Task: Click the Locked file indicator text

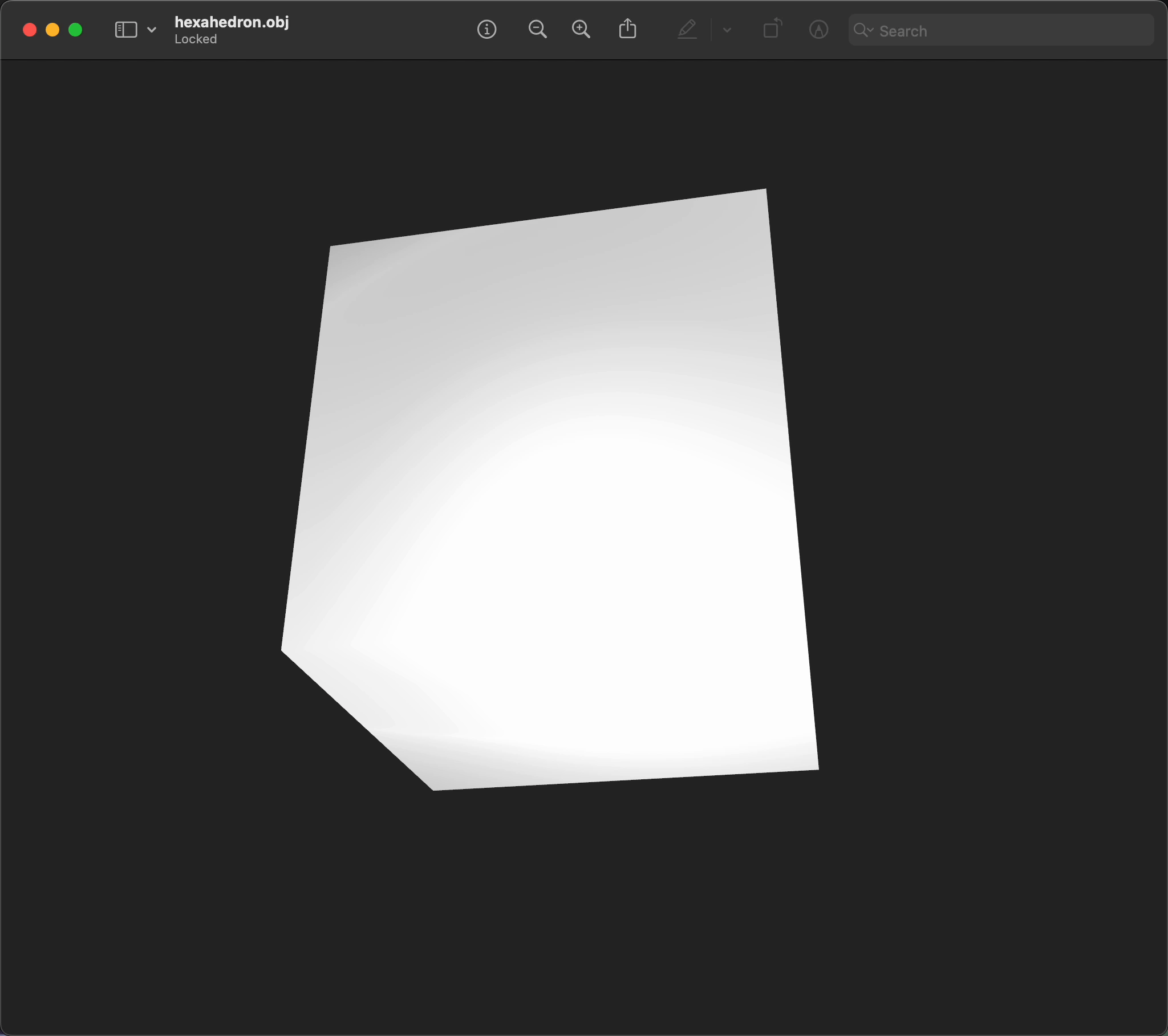Action: [196, 39]
